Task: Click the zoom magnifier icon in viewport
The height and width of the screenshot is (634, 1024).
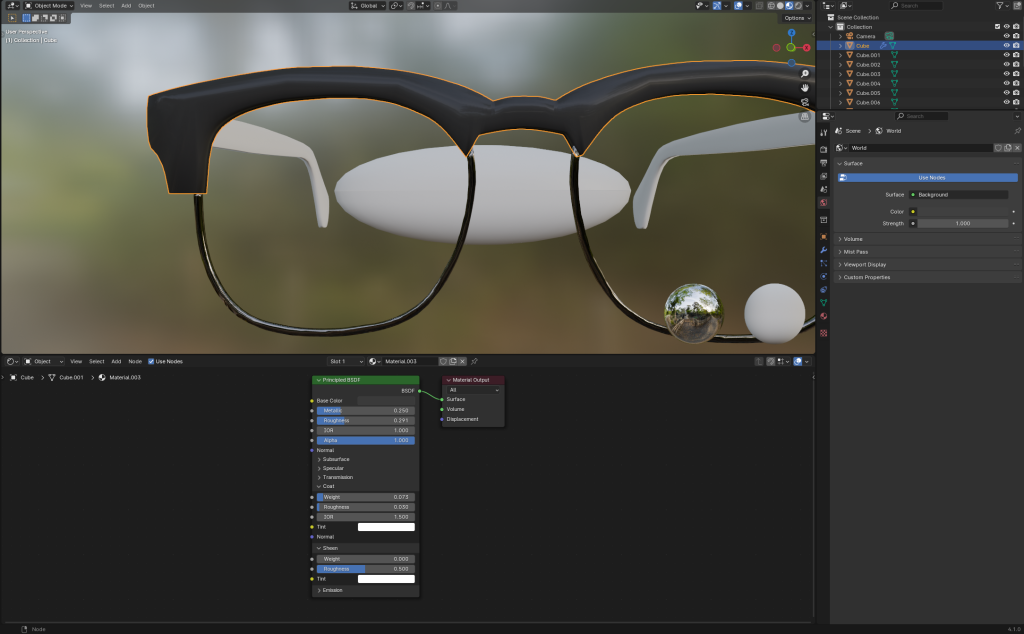Action: click(x=805, y=74)
